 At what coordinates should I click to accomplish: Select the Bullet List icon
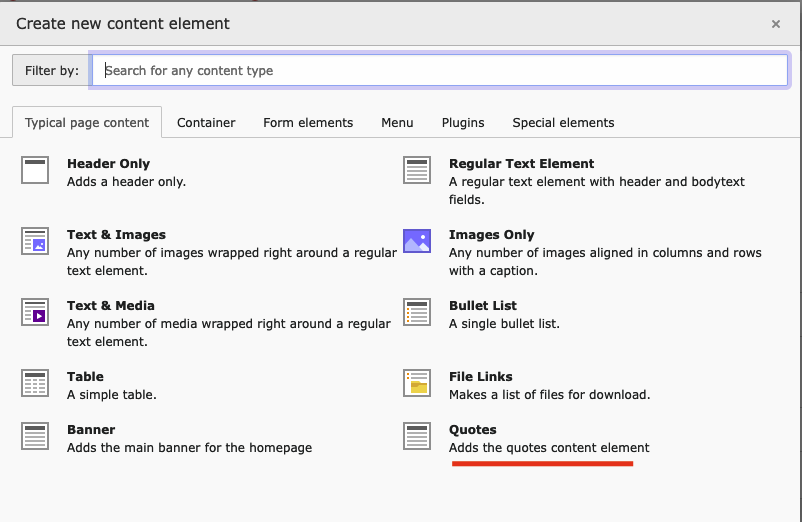(x=417, y=312)
